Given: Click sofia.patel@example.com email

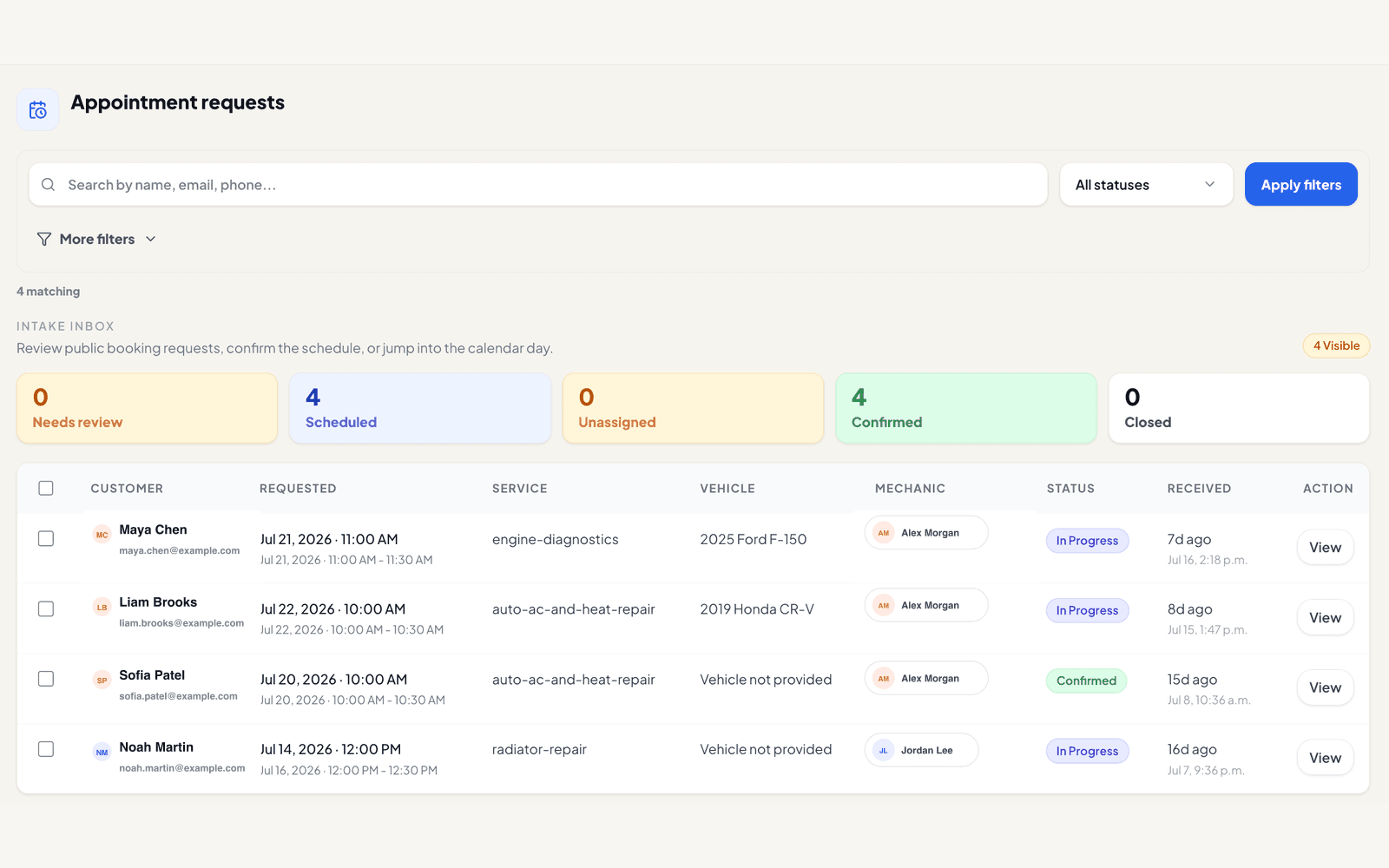Looking at the screenshot, I should [x=178, y=696].
